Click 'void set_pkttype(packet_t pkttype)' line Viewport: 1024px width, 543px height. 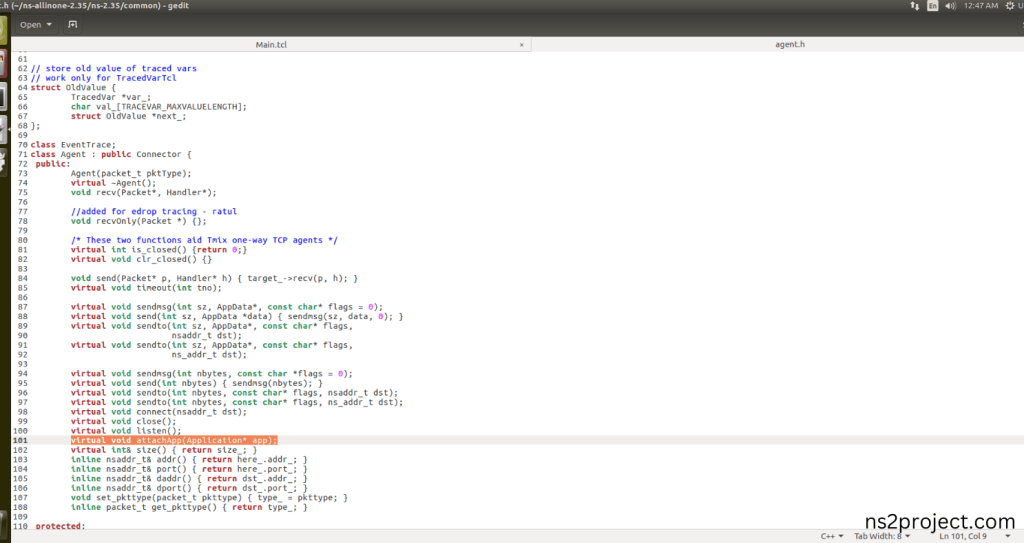click(x=209, y=498)
